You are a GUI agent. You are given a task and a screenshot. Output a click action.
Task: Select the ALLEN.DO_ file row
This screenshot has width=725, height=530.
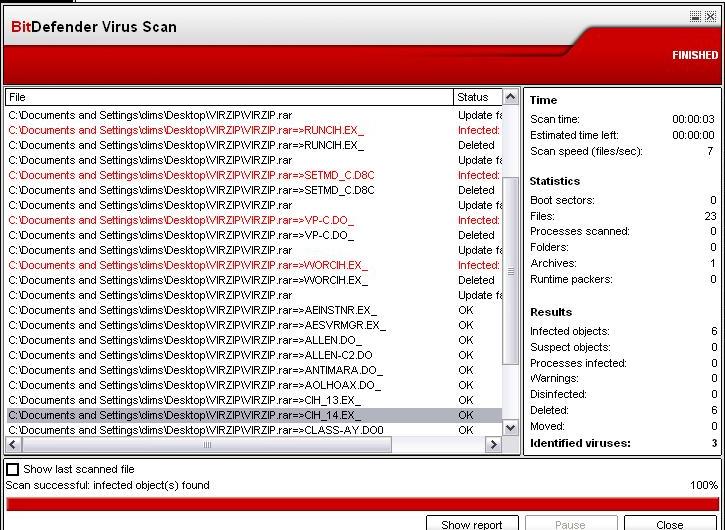[x=254, y=340]
